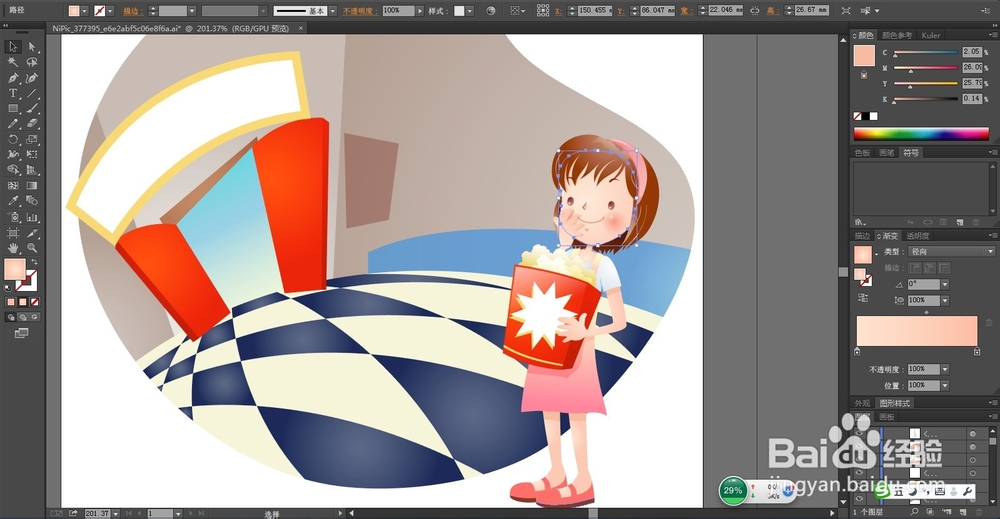Select the Magic Wand tool
The height and width of the screenshot is (519, 1000).
[x=13, y=62]
